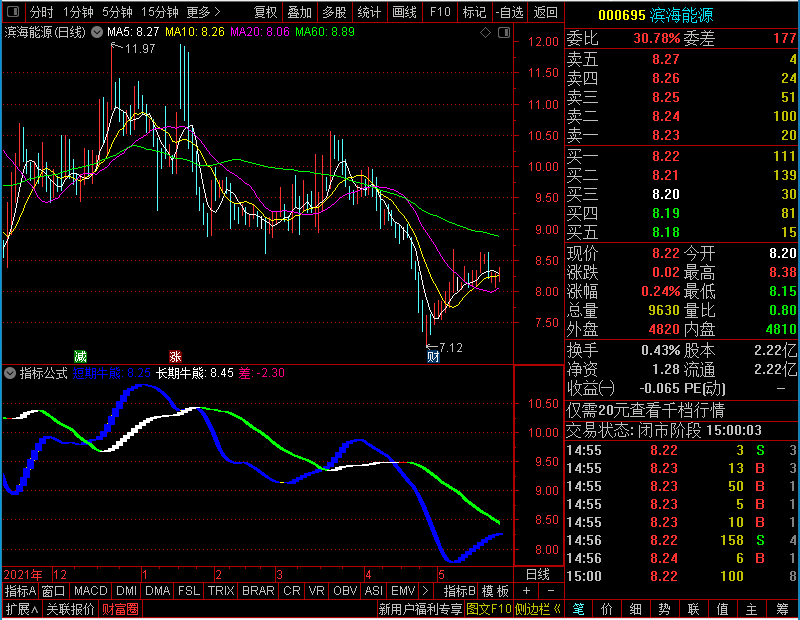This screenshot has width=800, height=620.
Task: Select the 值 value tab
Action: (722, 609)
